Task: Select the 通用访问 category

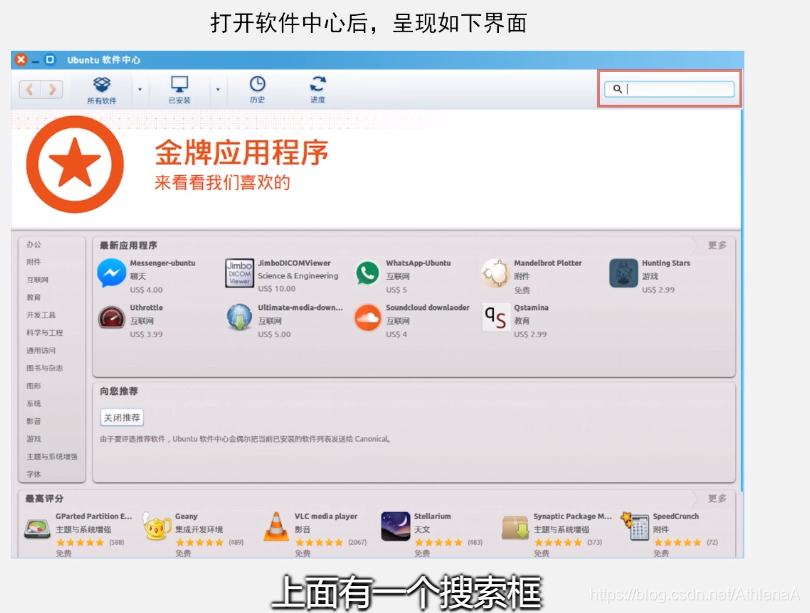Action: coord(41,351)
